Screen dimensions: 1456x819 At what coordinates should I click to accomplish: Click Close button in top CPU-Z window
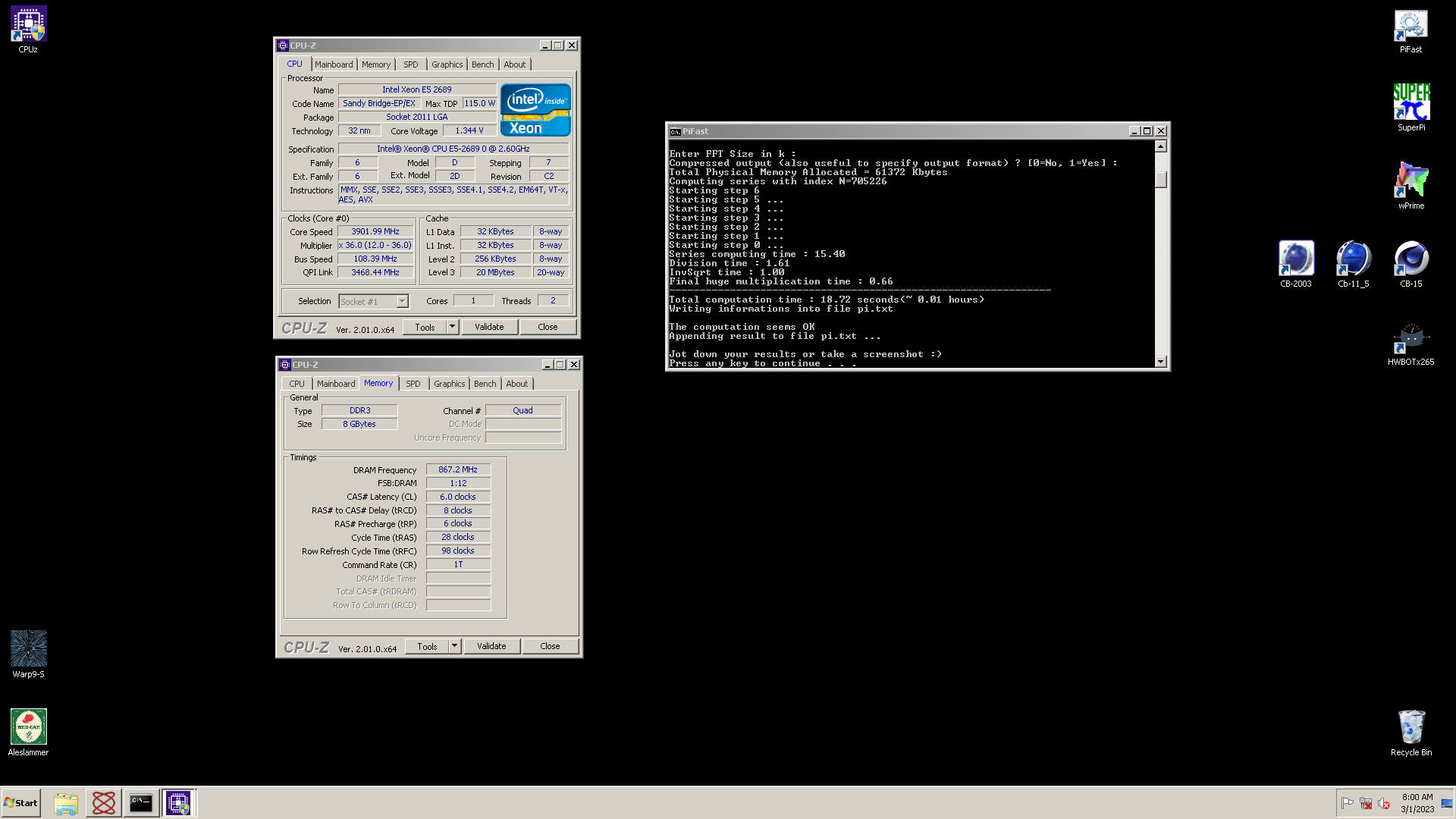548,327
